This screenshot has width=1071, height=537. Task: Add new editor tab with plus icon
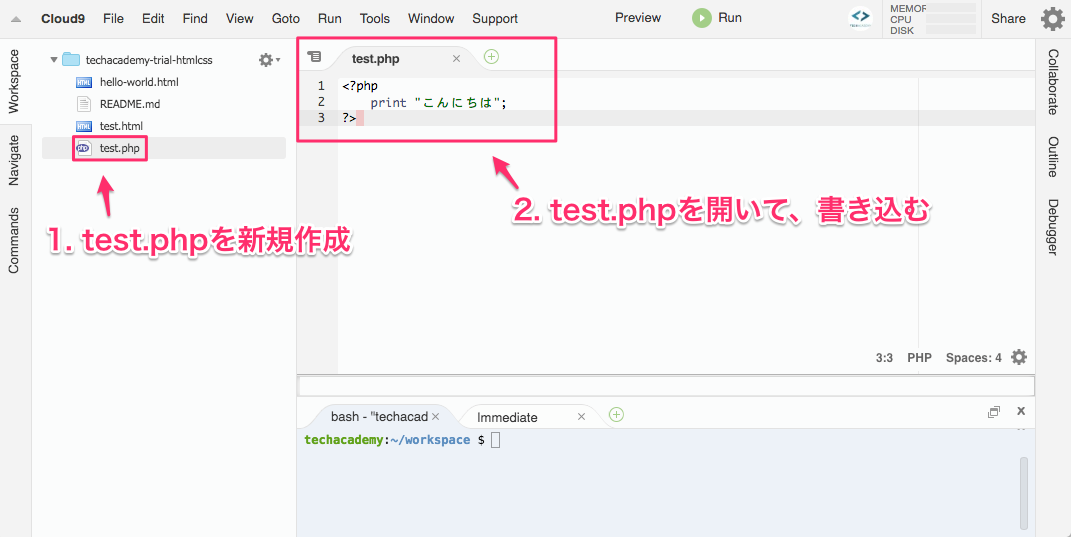(491, 57)
